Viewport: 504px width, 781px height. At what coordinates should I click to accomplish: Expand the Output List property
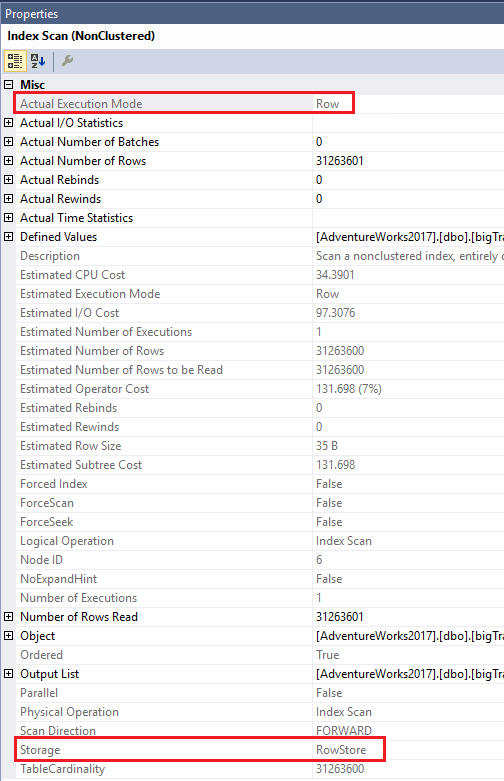(x=8, y=673)
